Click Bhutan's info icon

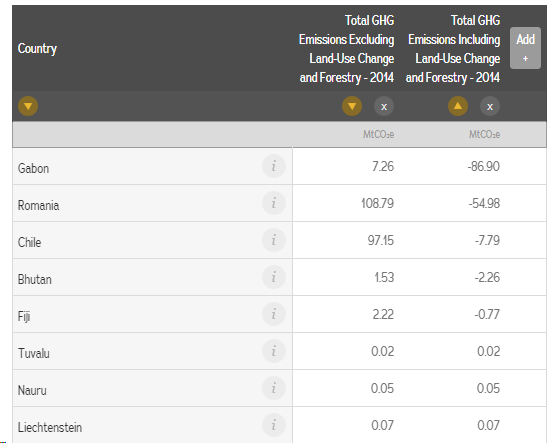pos(274,277)
